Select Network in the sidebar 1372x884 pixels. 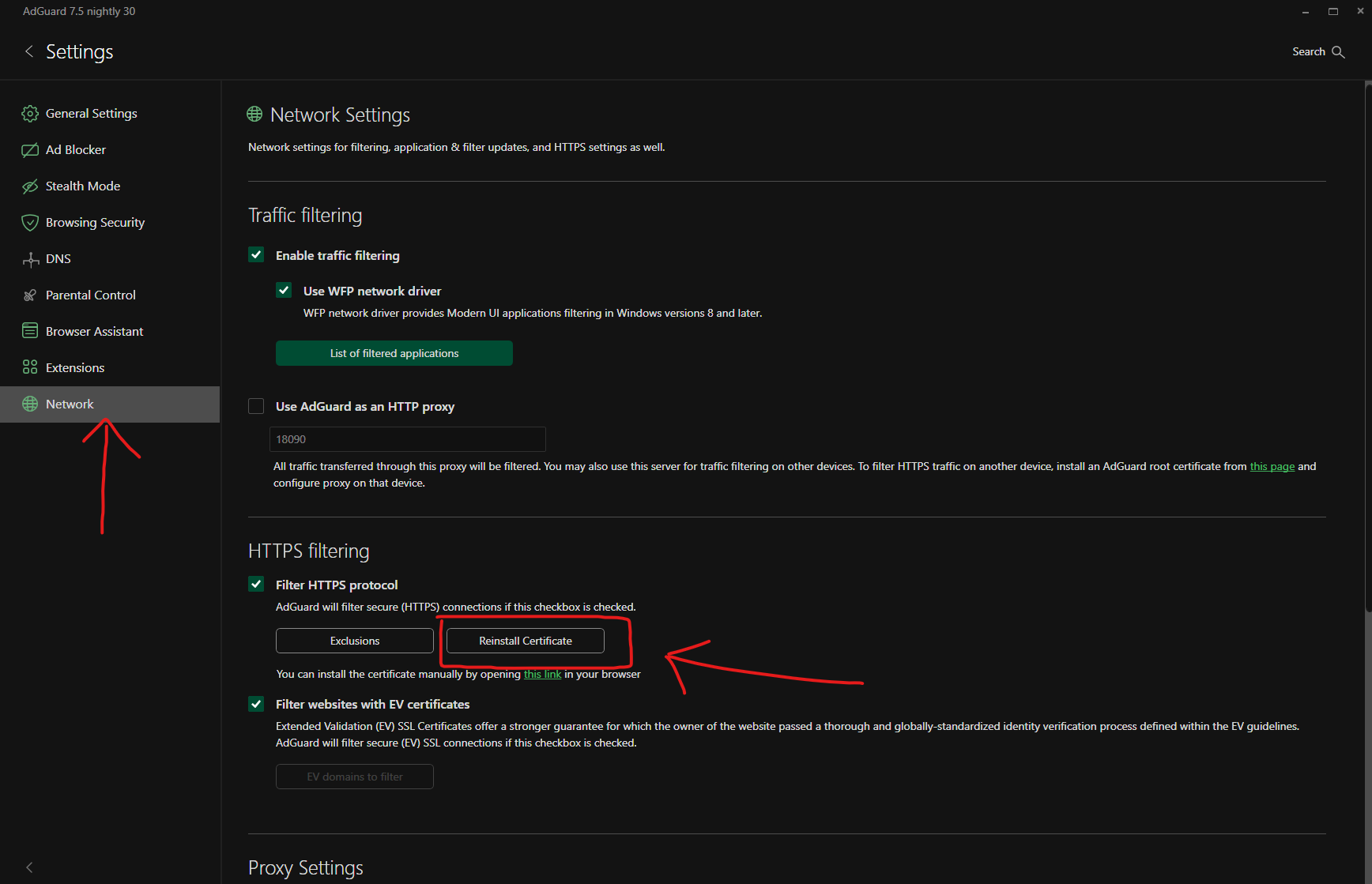click(x=110, y=404)
